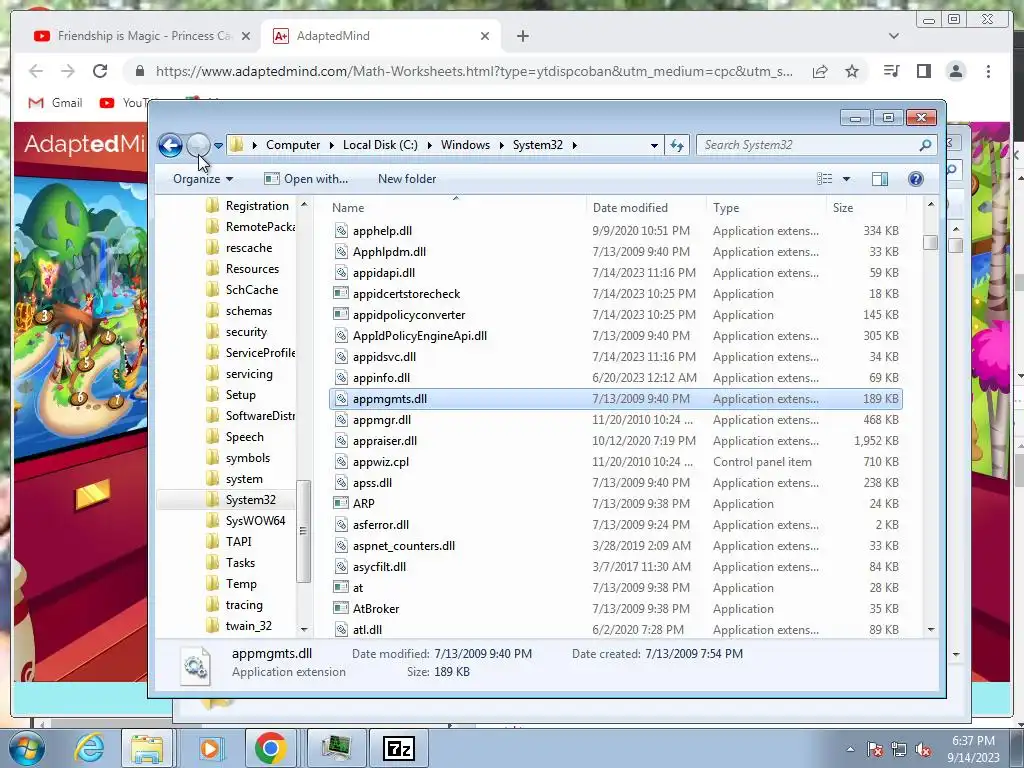This screenshot has width=1024, height=768.
Task: Click the Explorer Forward arrow button
Action: click(199, 145)
